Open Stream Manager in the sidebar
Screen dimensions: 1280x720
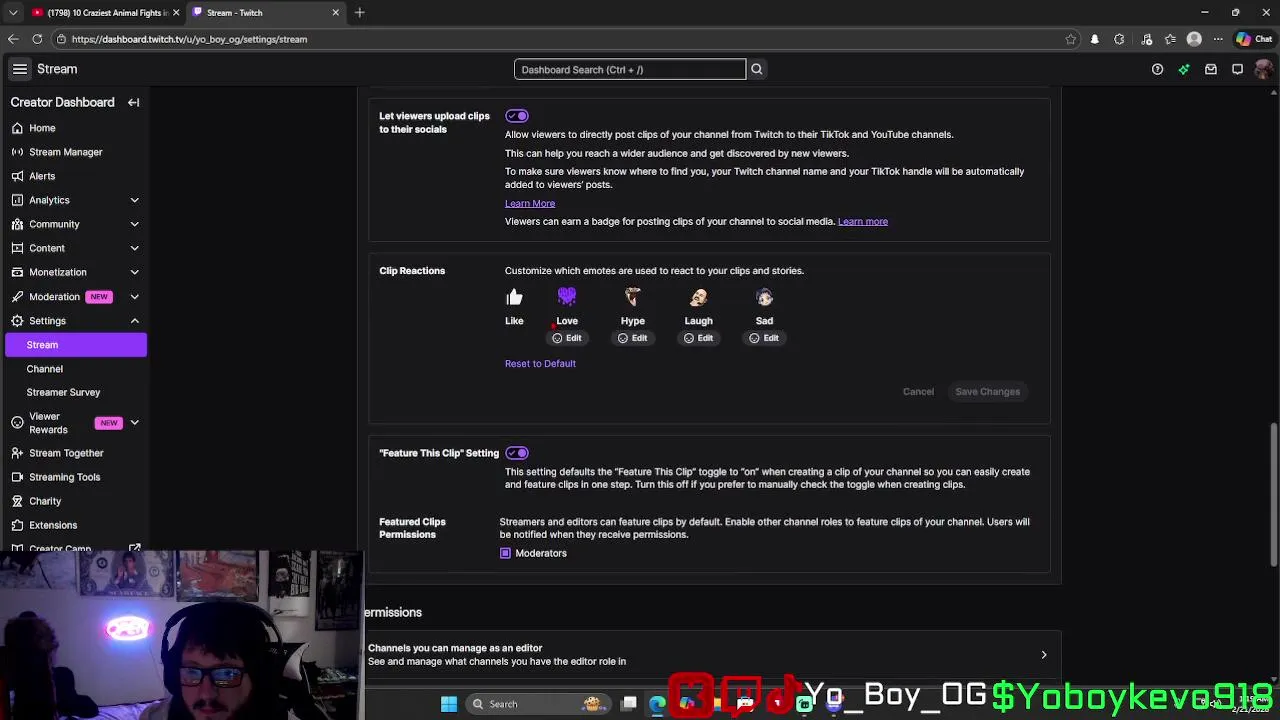pos(75,152)
